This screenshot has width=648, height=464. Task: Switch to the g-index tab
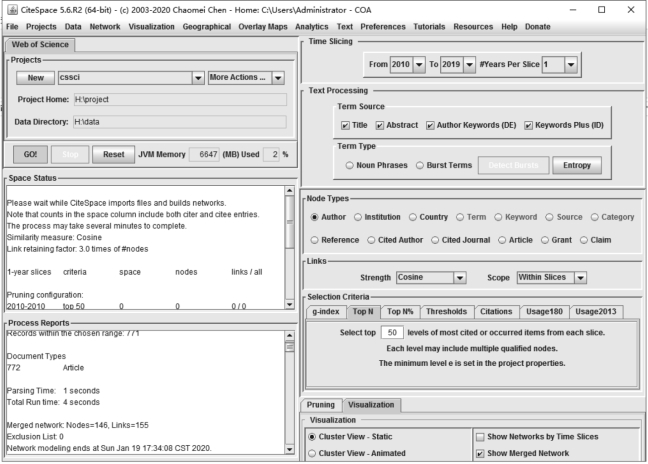point(327,312)
